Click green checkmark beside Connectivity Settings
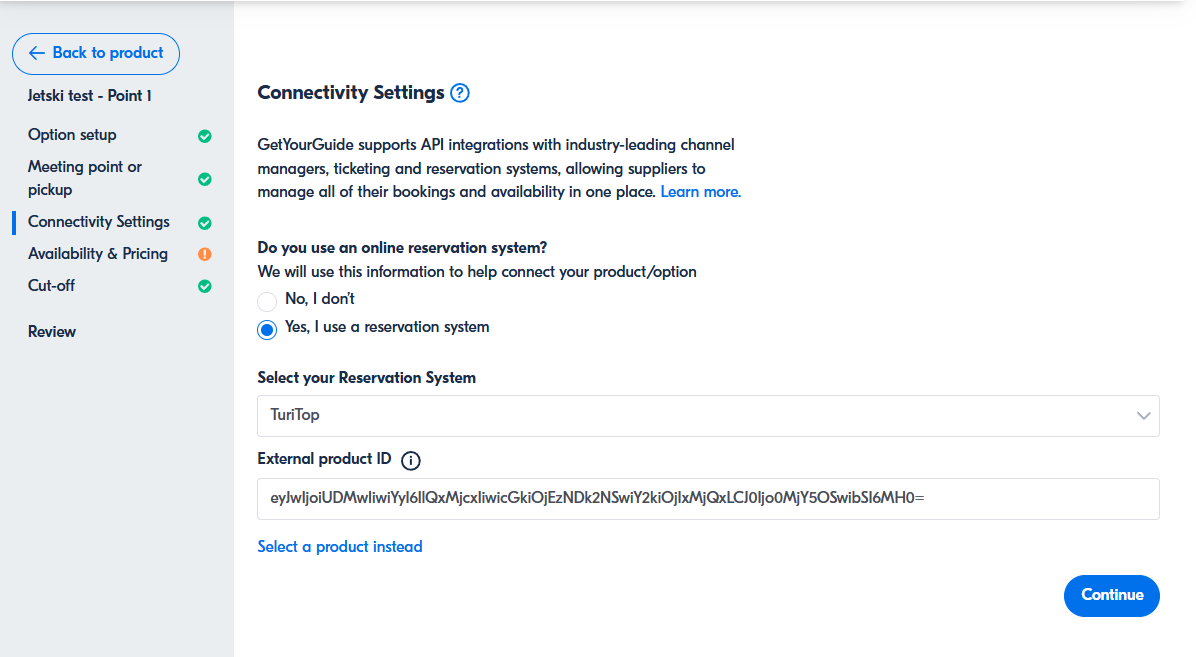 [x=205, y=223]
